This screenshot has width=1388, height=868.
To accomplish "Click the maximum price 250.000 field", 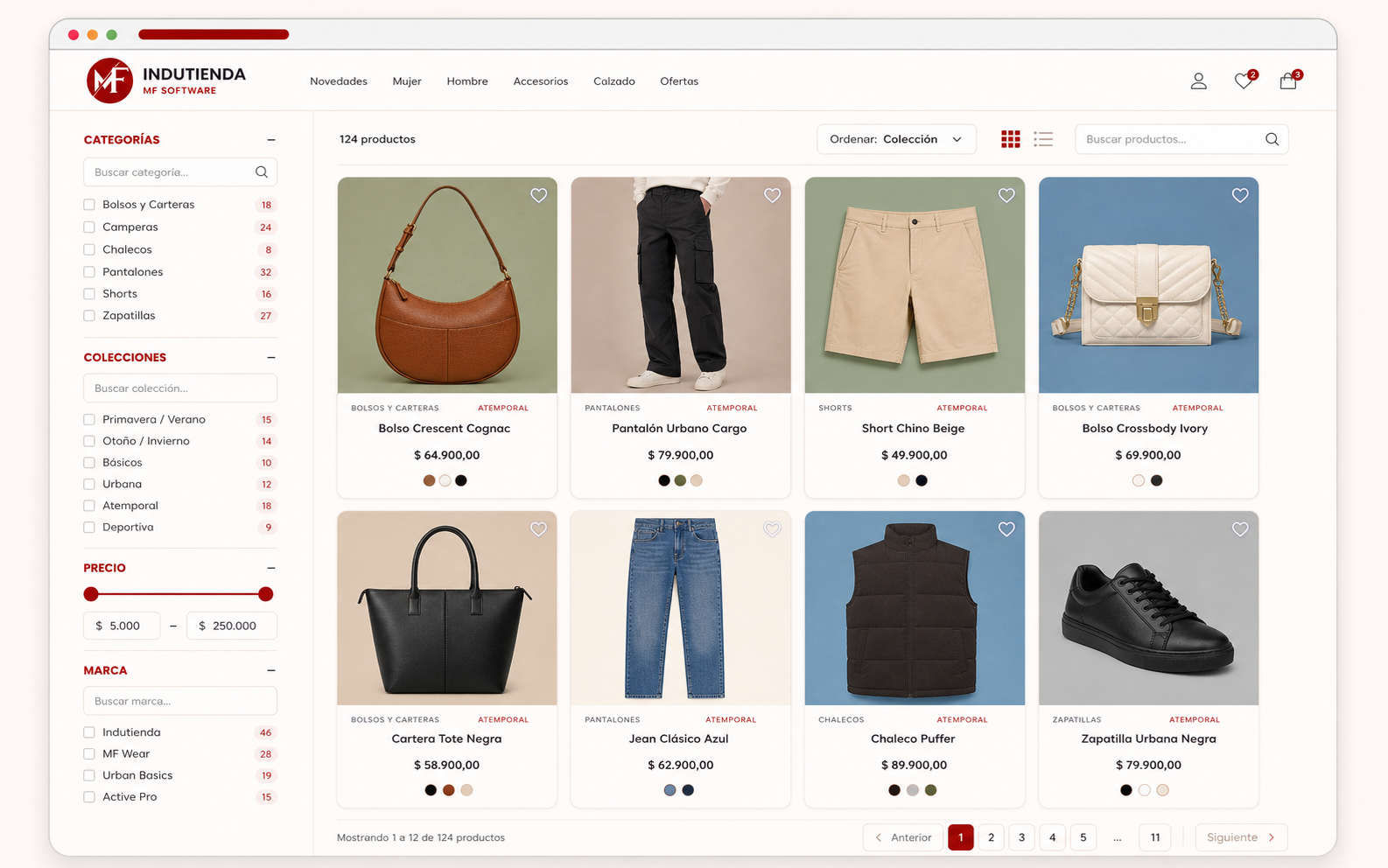I will click(232, 626).
